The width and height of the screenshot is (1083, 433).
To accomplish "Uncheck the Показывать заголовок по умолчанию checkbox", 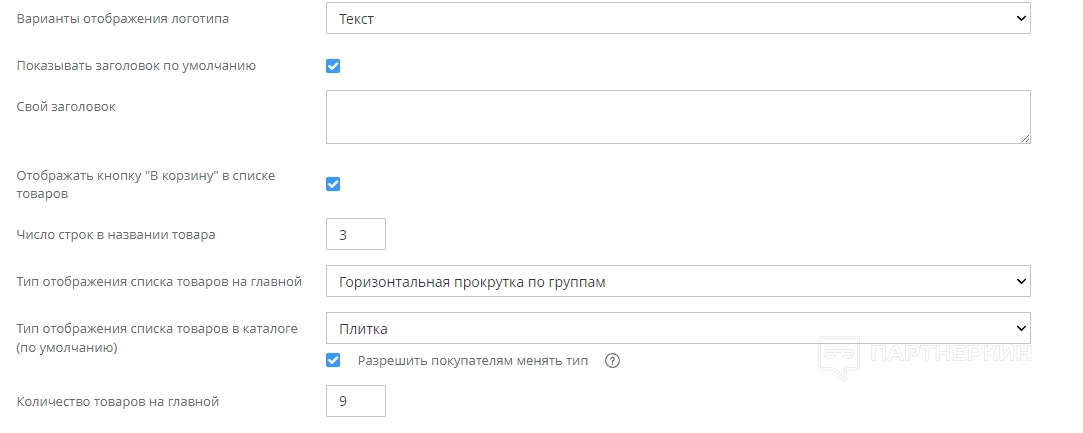I will pos(334,66).
